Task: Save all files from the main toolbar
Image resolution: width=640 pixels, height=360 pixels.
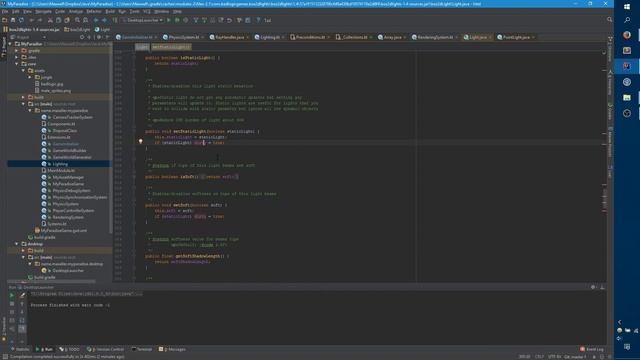Action: tap(13, 20)
